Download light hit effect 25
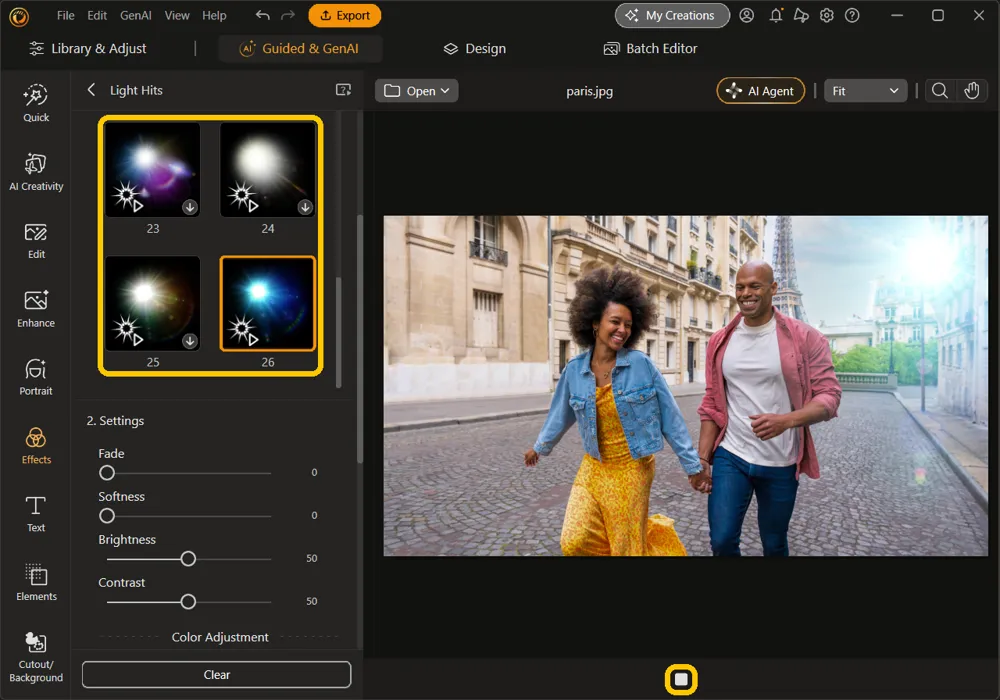1000x700 pixels. (190, 341)
